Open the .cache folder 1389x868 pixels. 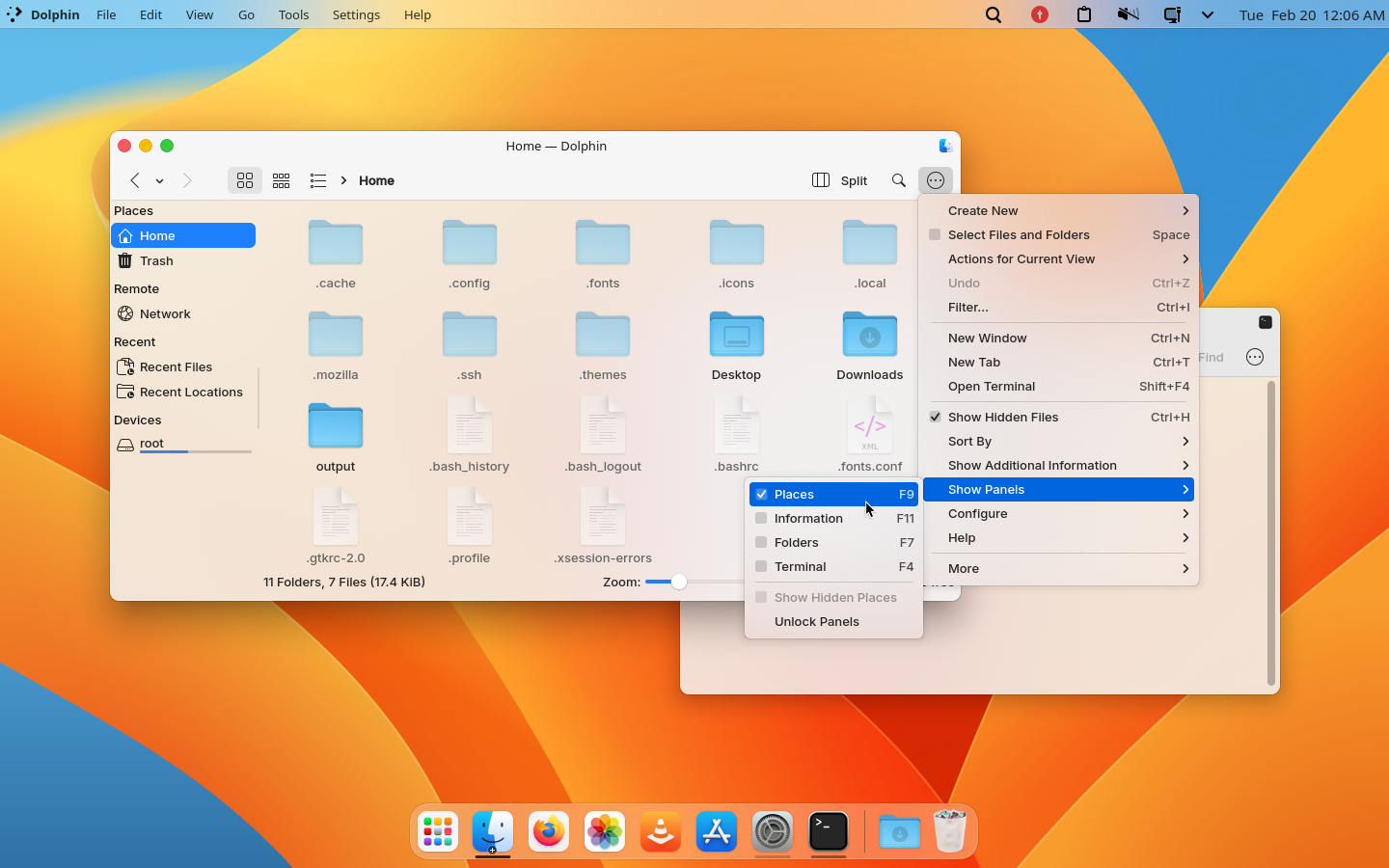click(336, 255)
